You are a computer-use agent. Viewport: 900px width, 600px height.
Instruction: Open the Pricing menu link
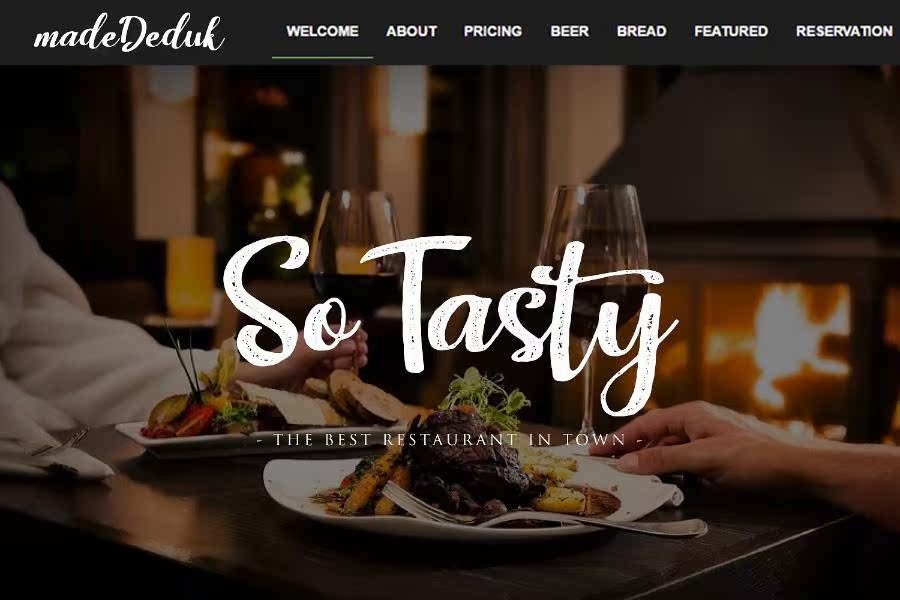(x=493, y=31)
